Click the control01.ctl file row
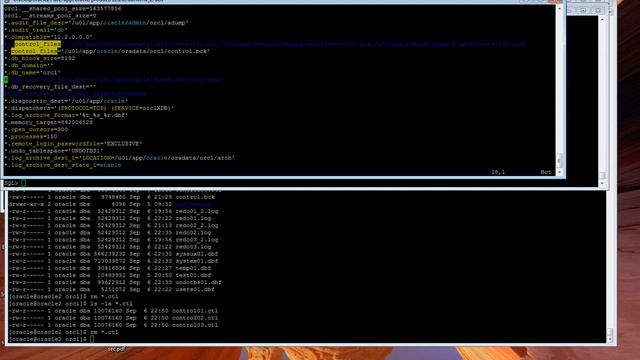640x360 pixels. click(113, 311)
